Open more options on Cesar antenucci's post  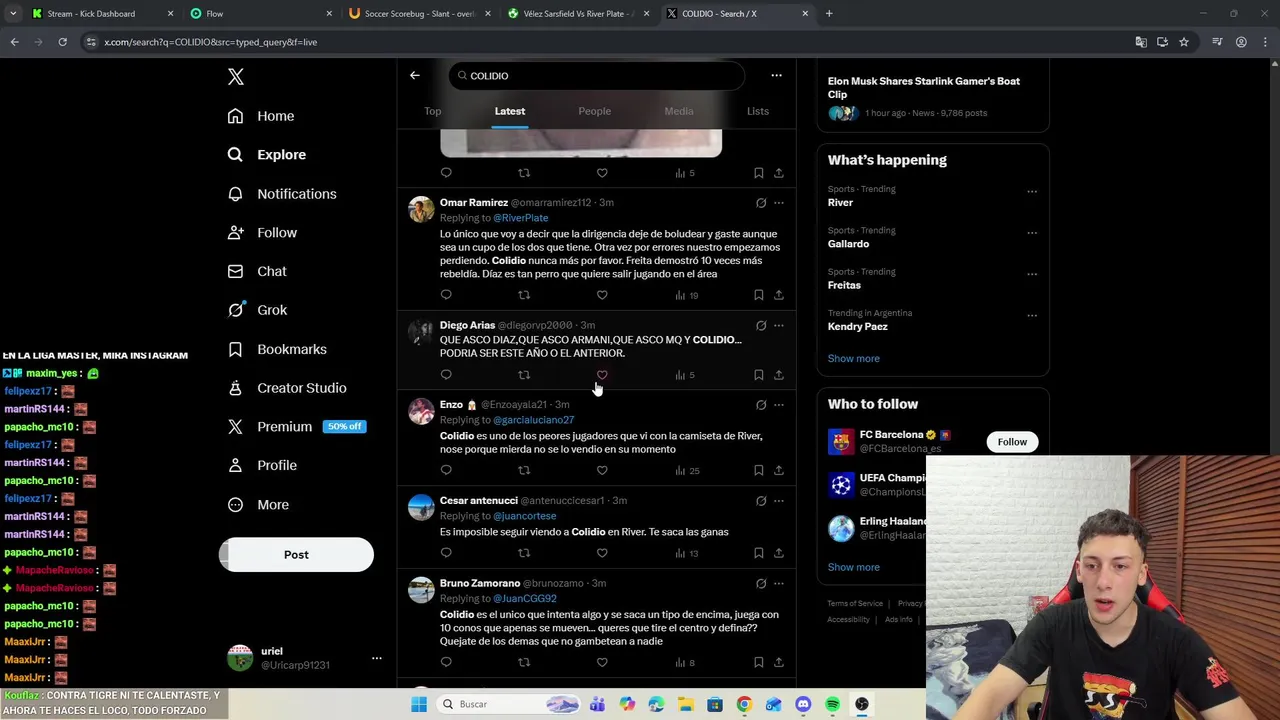click(779, 500)
